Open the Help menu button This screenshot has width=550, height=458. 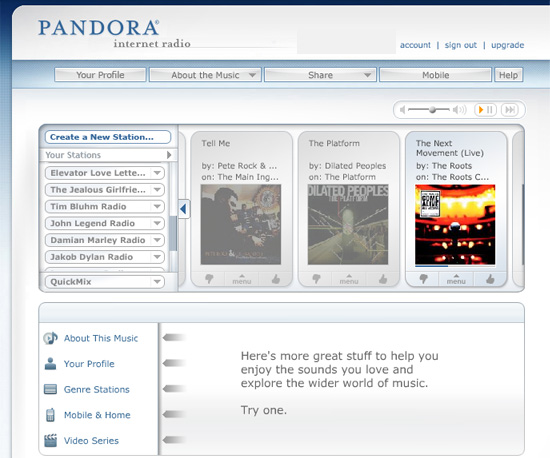(508, 75)
